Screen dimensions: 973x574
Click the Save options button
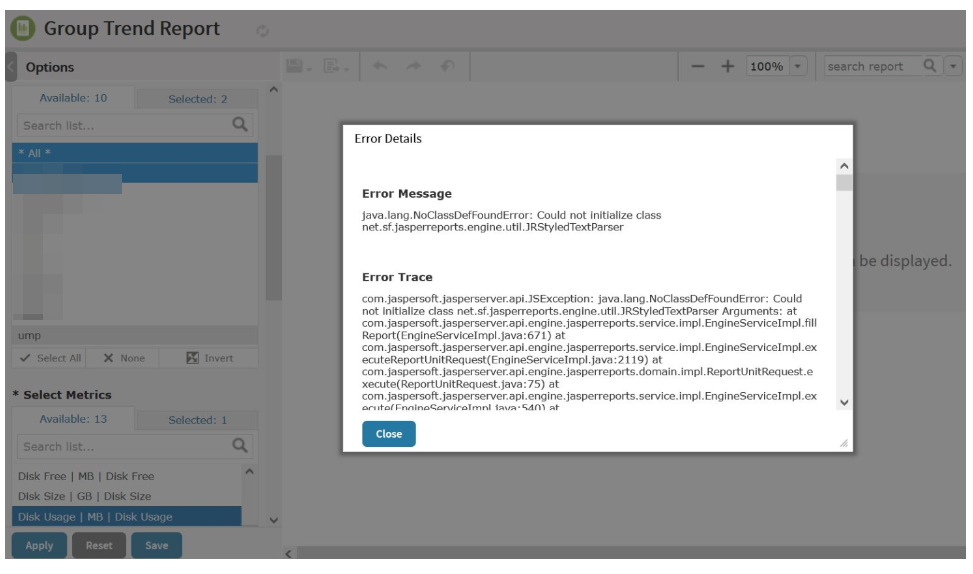[156, 545]
